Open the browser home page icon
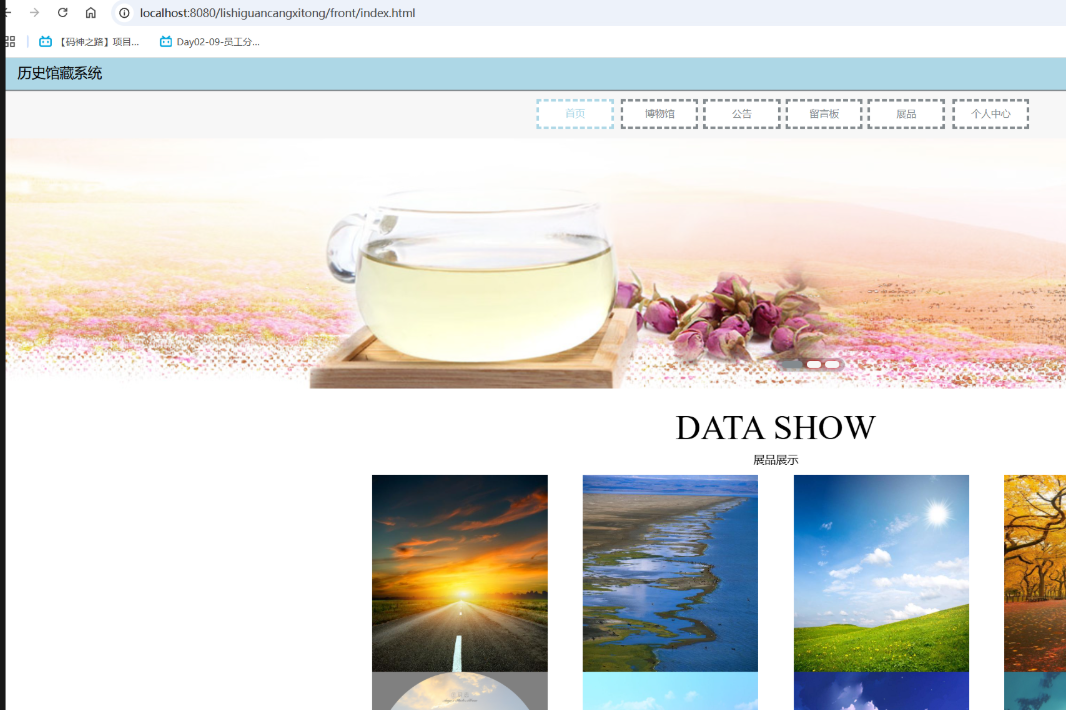 (90, 13)
